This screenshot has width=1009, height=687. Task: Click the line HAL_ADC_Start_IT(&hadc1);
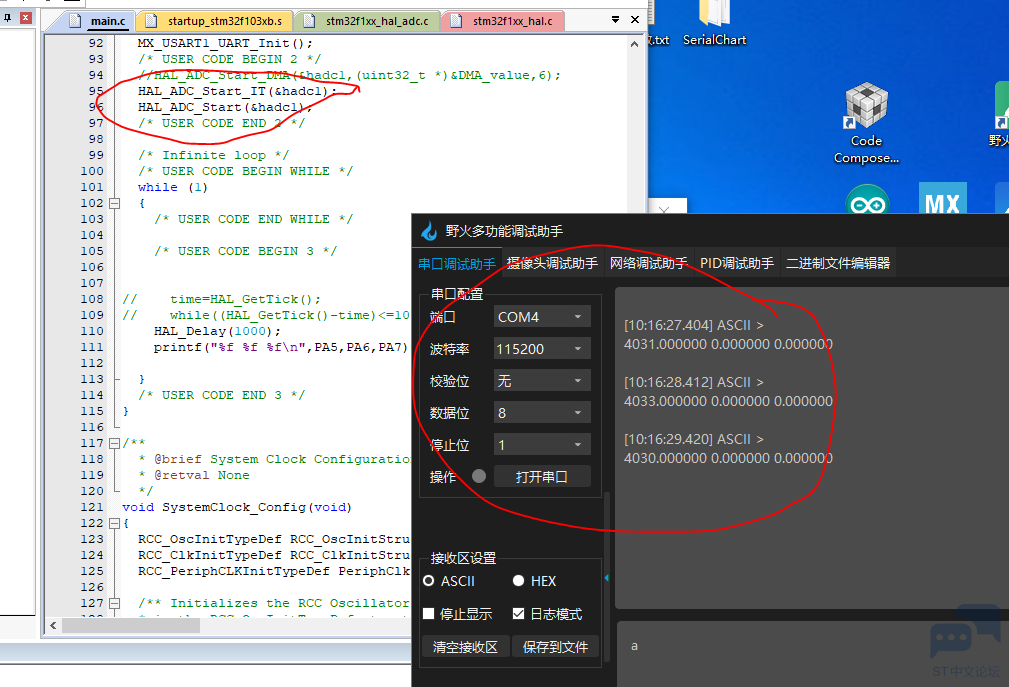(x=237, y=91)
